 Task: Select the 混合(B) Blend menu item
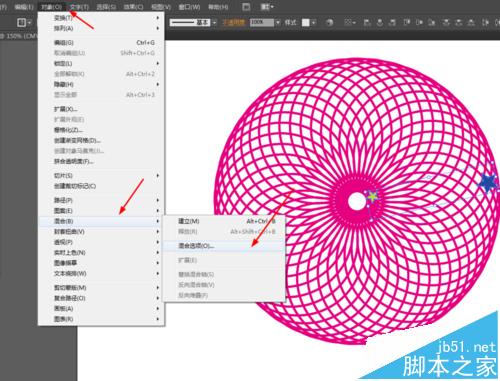coord(101,221)
